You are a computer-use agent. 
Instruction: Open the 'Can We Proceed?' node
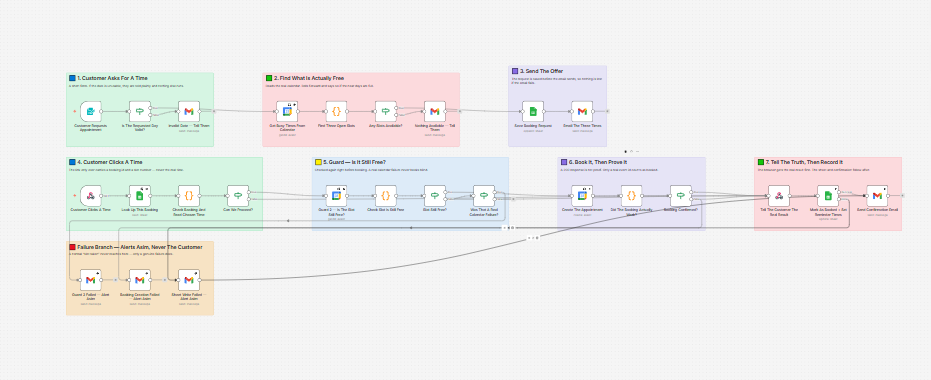238,195
